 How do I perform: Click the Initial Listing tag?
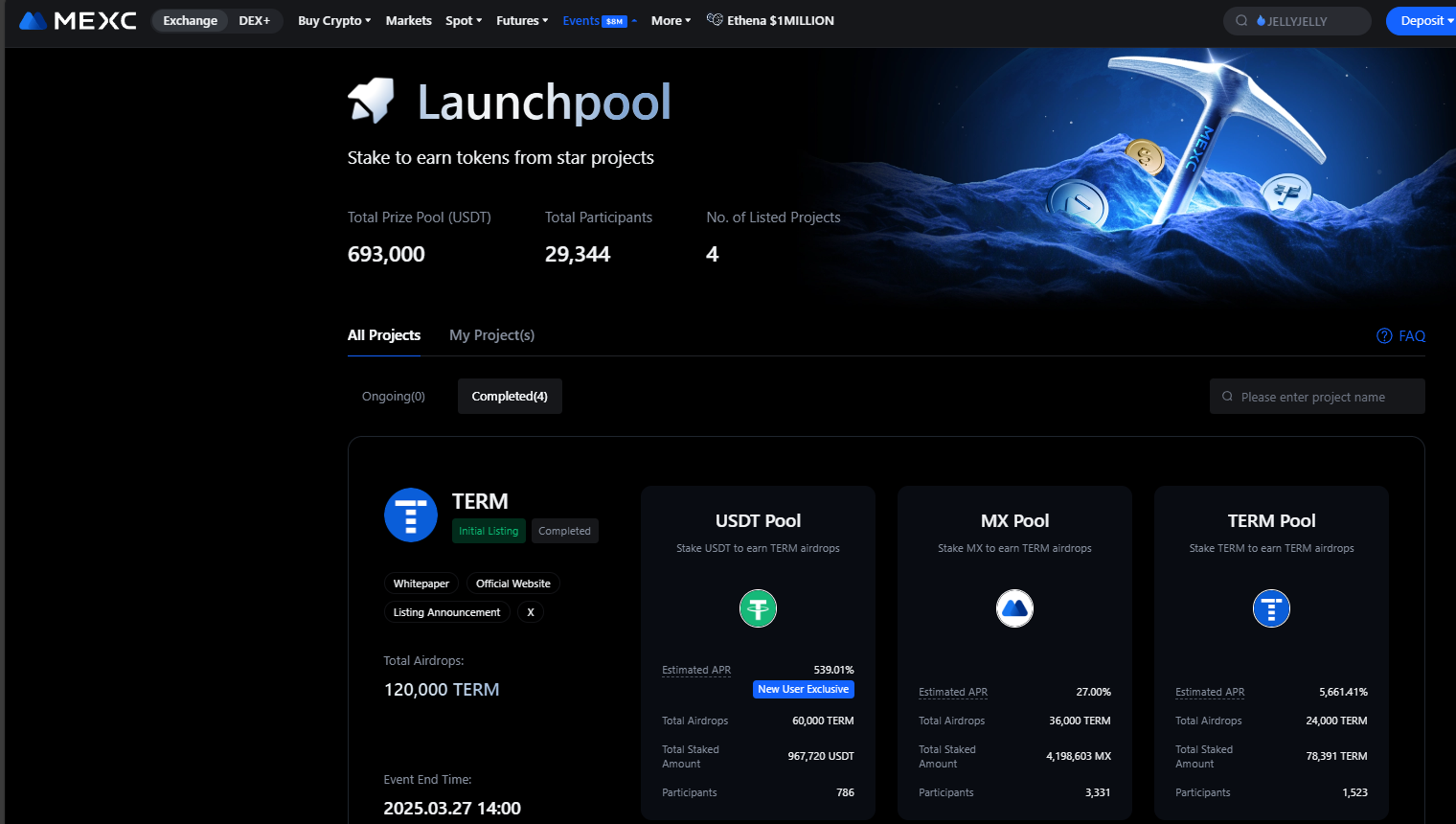(x=489, y=531)
